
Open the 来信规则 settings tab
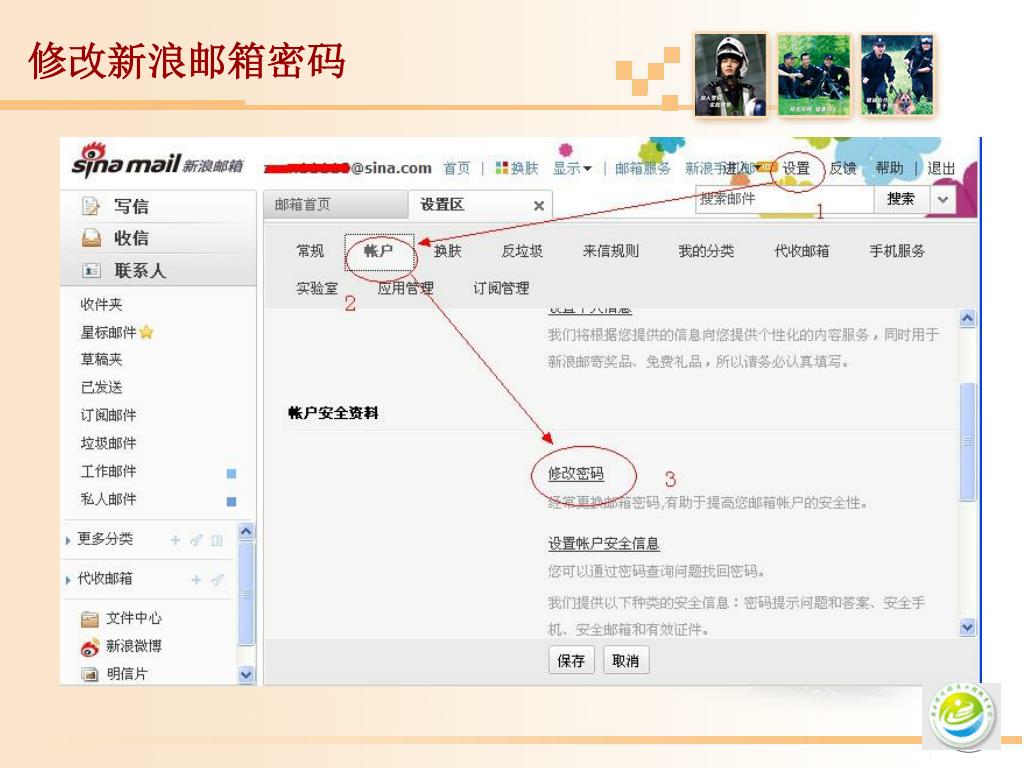611,251
